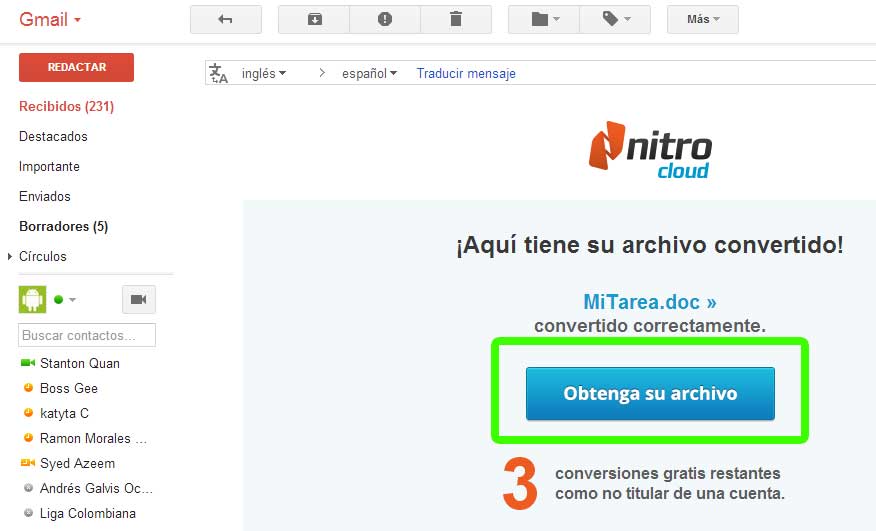Open the chat with Liga Colombiana
The height and width of the screenshot is (531, 876).
coord(88,514)
